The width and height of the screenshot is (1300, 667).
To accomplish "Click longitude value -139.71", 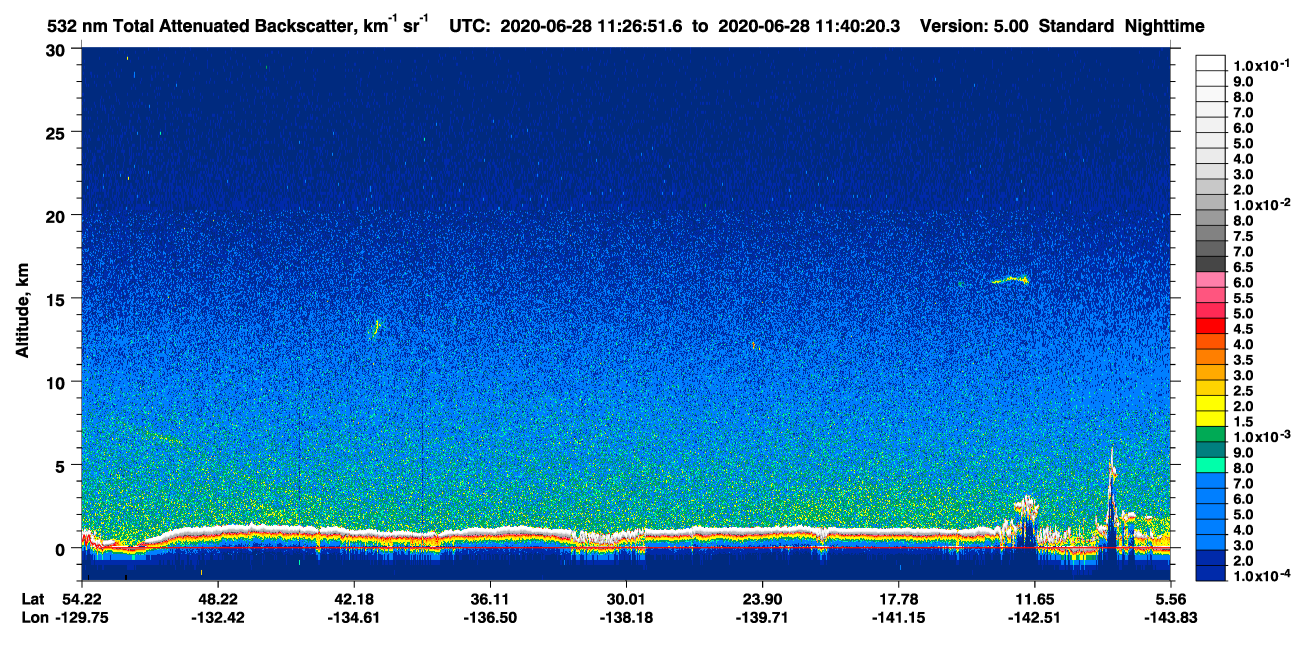I will [x=762, y=617].
